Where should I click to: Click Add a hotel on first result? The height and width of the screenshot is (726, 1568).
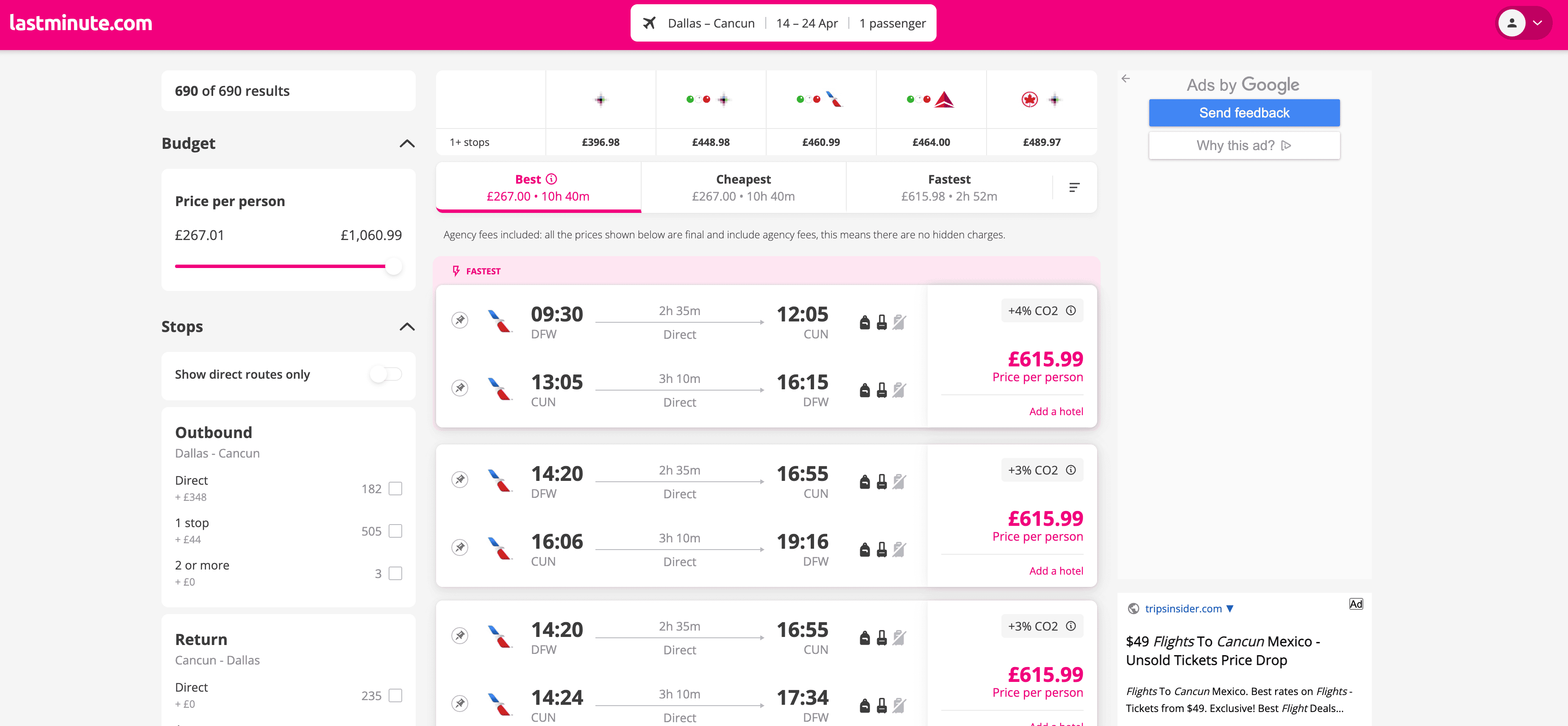[x=1056, y=412]
